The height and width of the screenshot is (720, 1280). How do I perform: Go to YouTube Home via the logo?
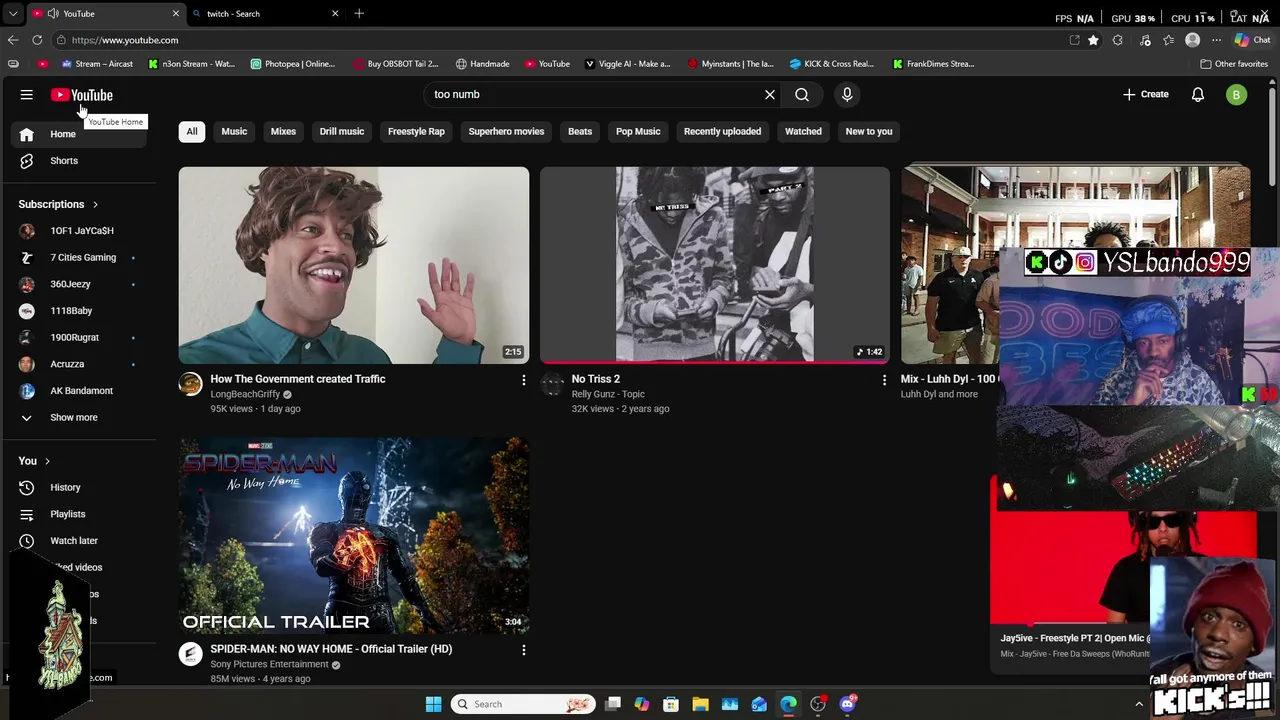(82, 95)
